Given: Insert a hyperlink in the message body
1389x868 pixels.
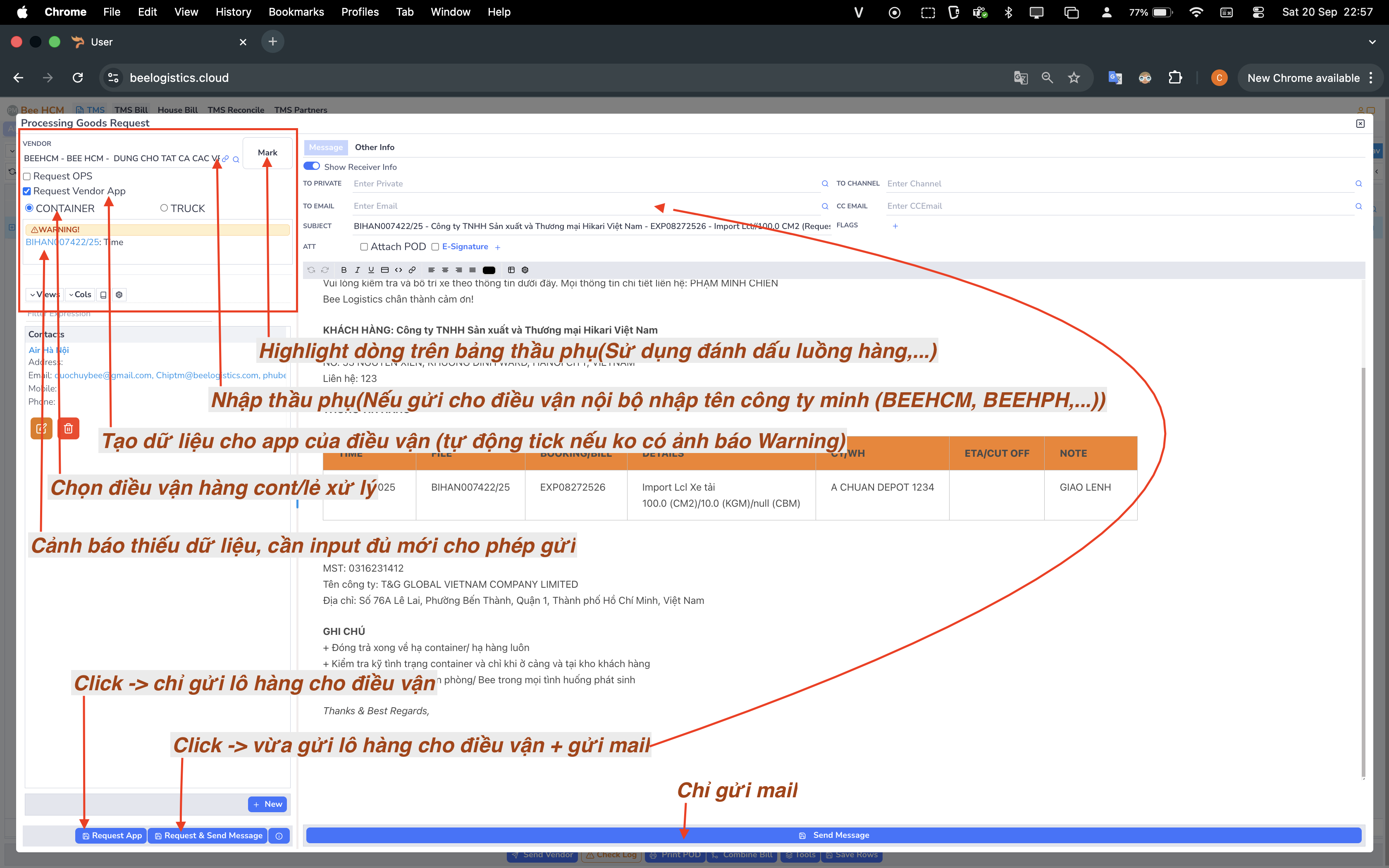Looking at the screenshot, I should click(413, 270).
